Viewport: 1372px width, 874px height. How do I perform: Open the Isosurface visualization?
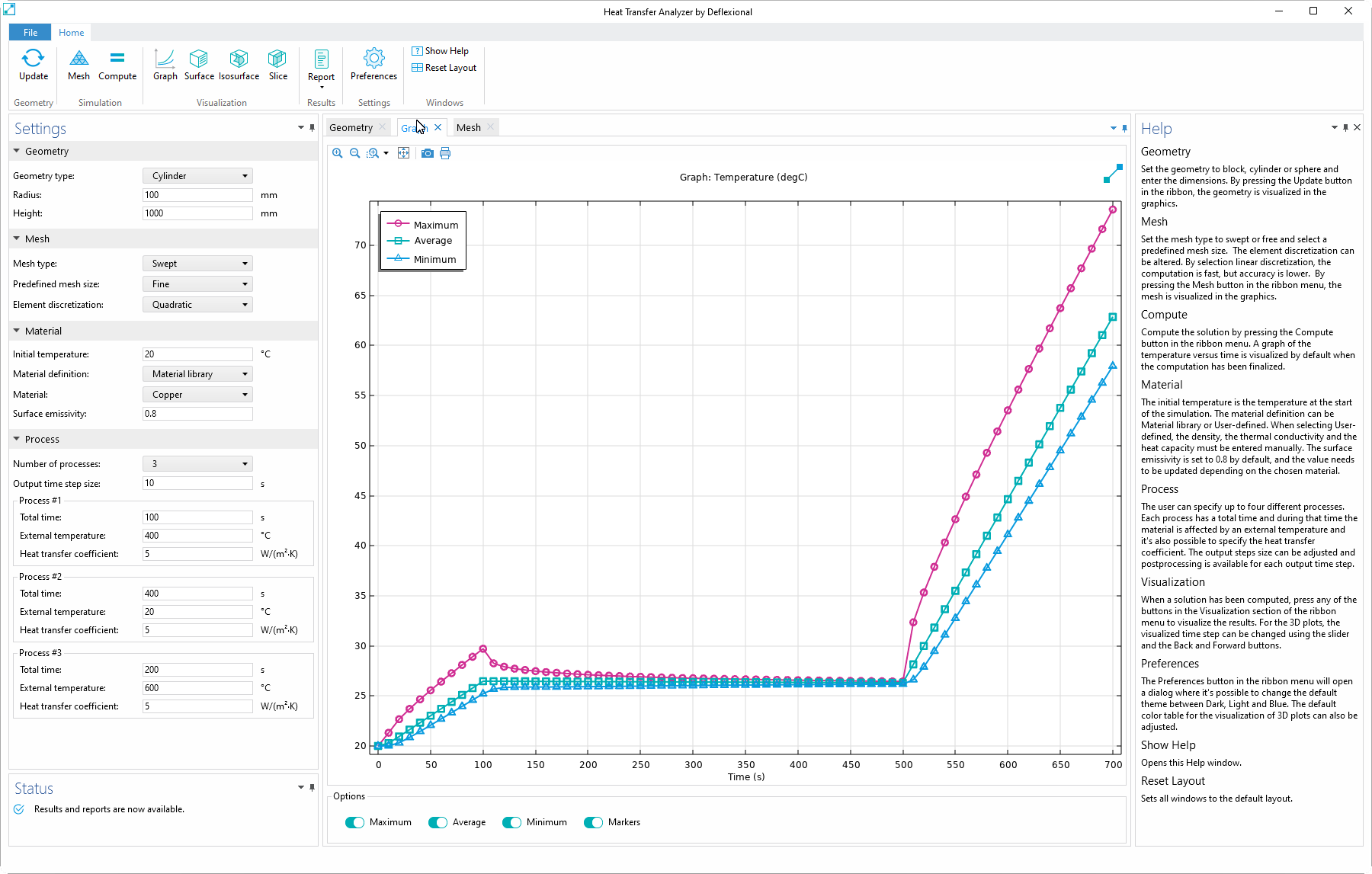click(x=239, y=65)
